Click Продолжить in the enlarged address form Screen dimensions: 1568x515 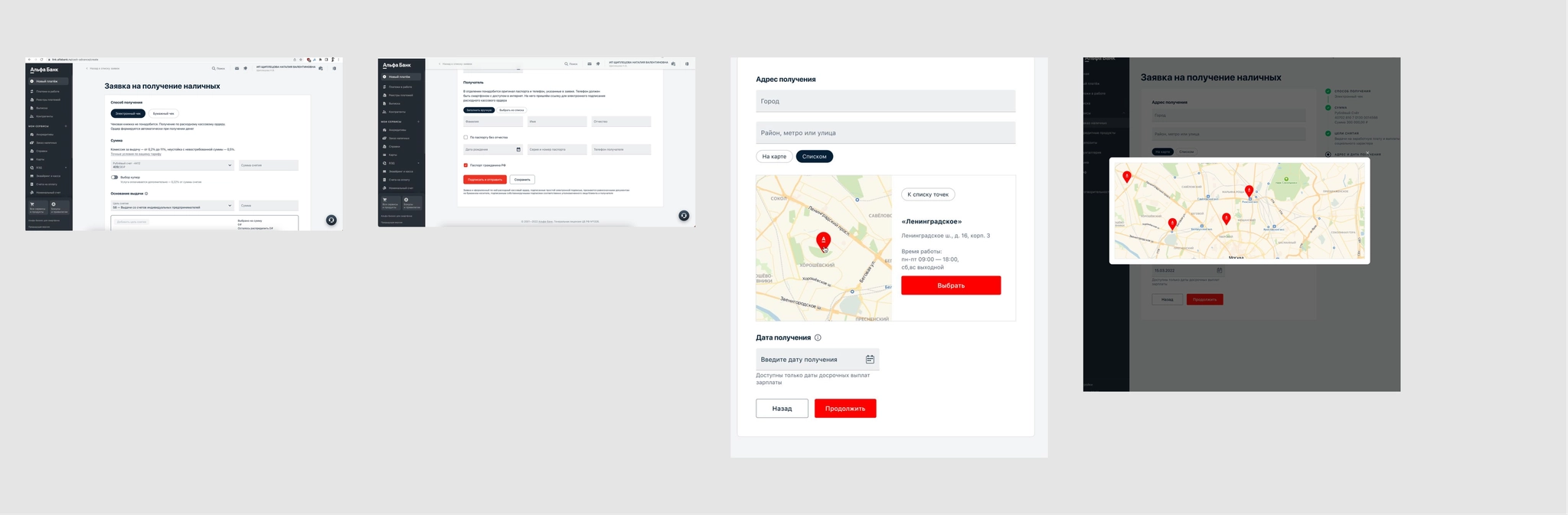(845, 409)
